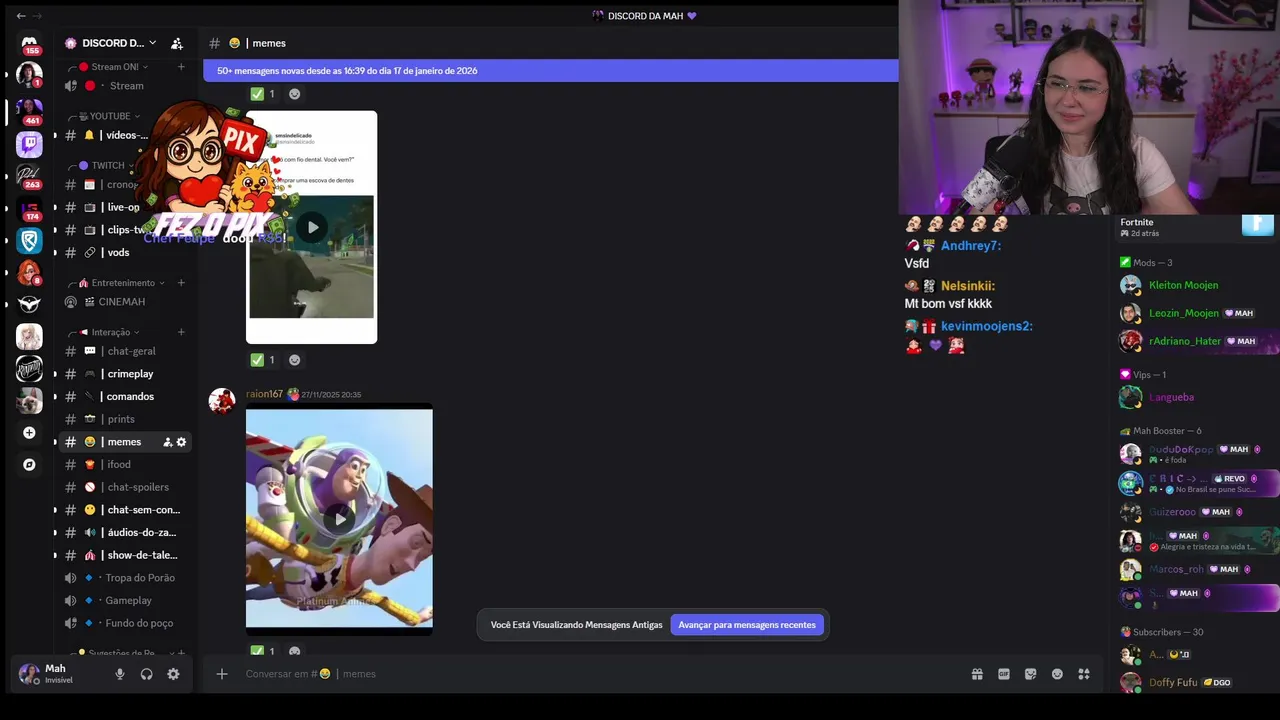Image resolution: width=1280 pixels, height=720 pixels.
Task: Open the blue shield R server
Action: [29, 240]
